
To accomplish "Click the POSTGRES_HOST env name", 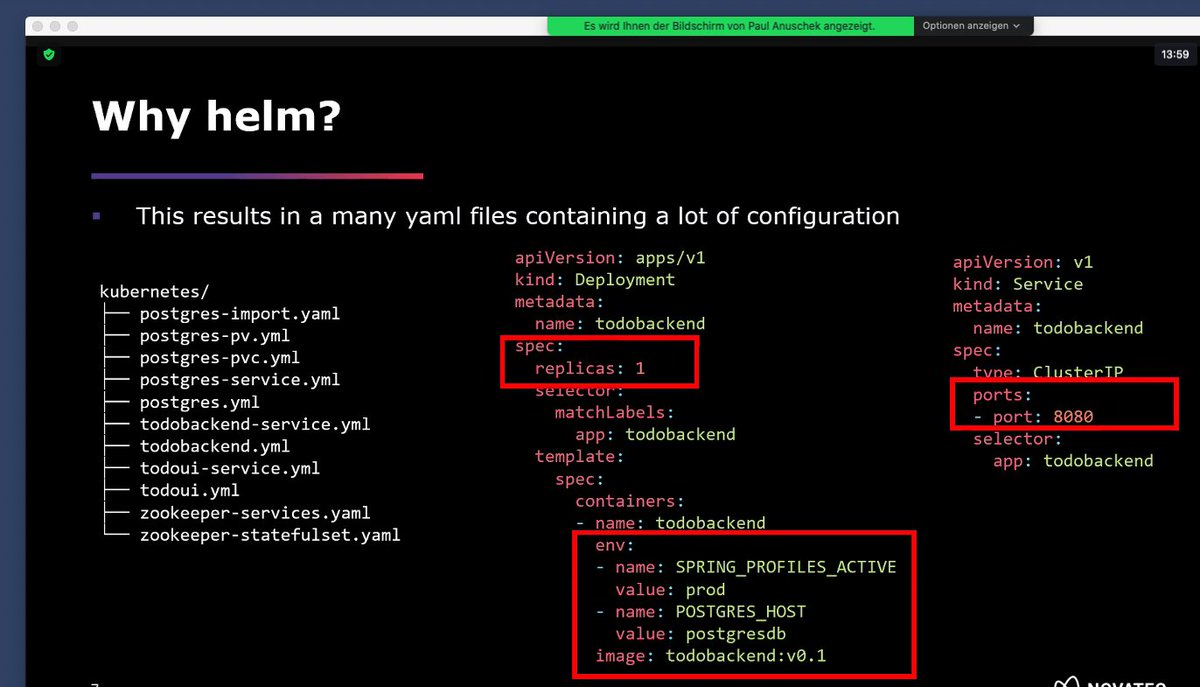I will pyautogui.click(x=741, y=611).
